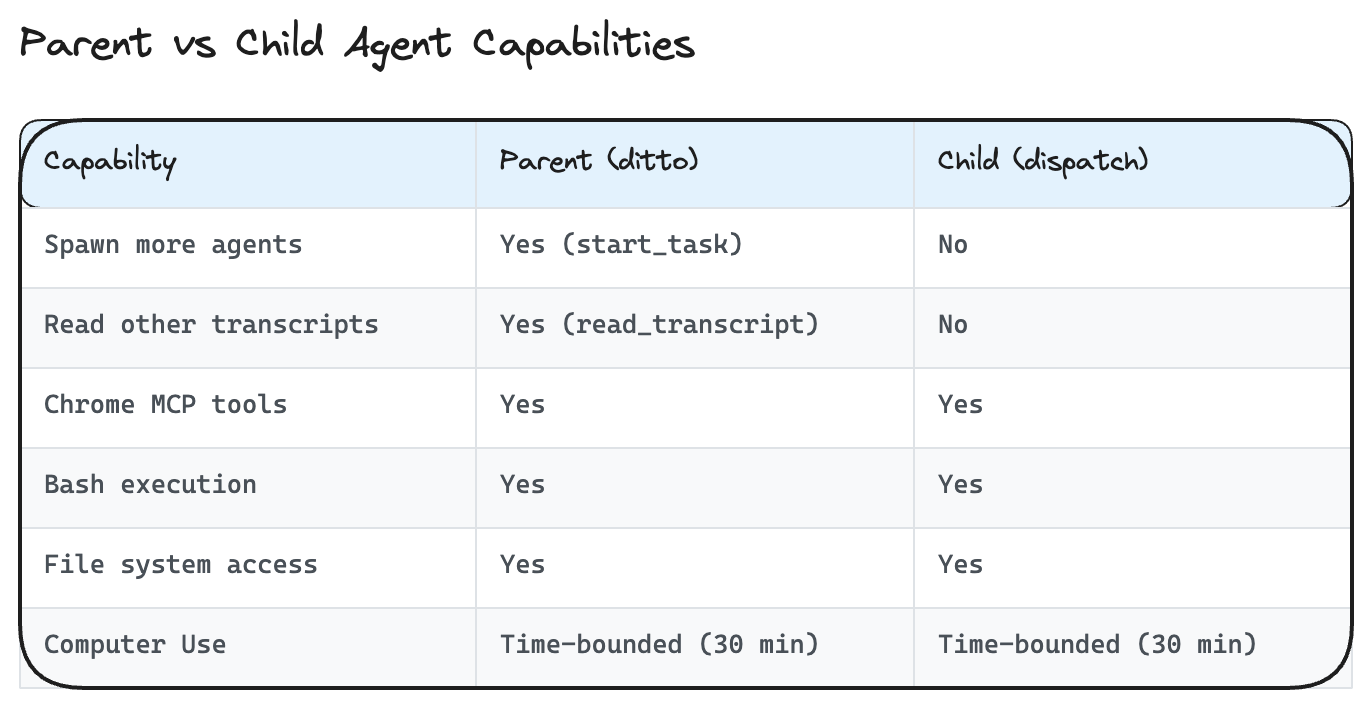Select the 'Parent (ditto)' column header
Viewport: 1372px width, 708px height.
click(x=599, y=161)
